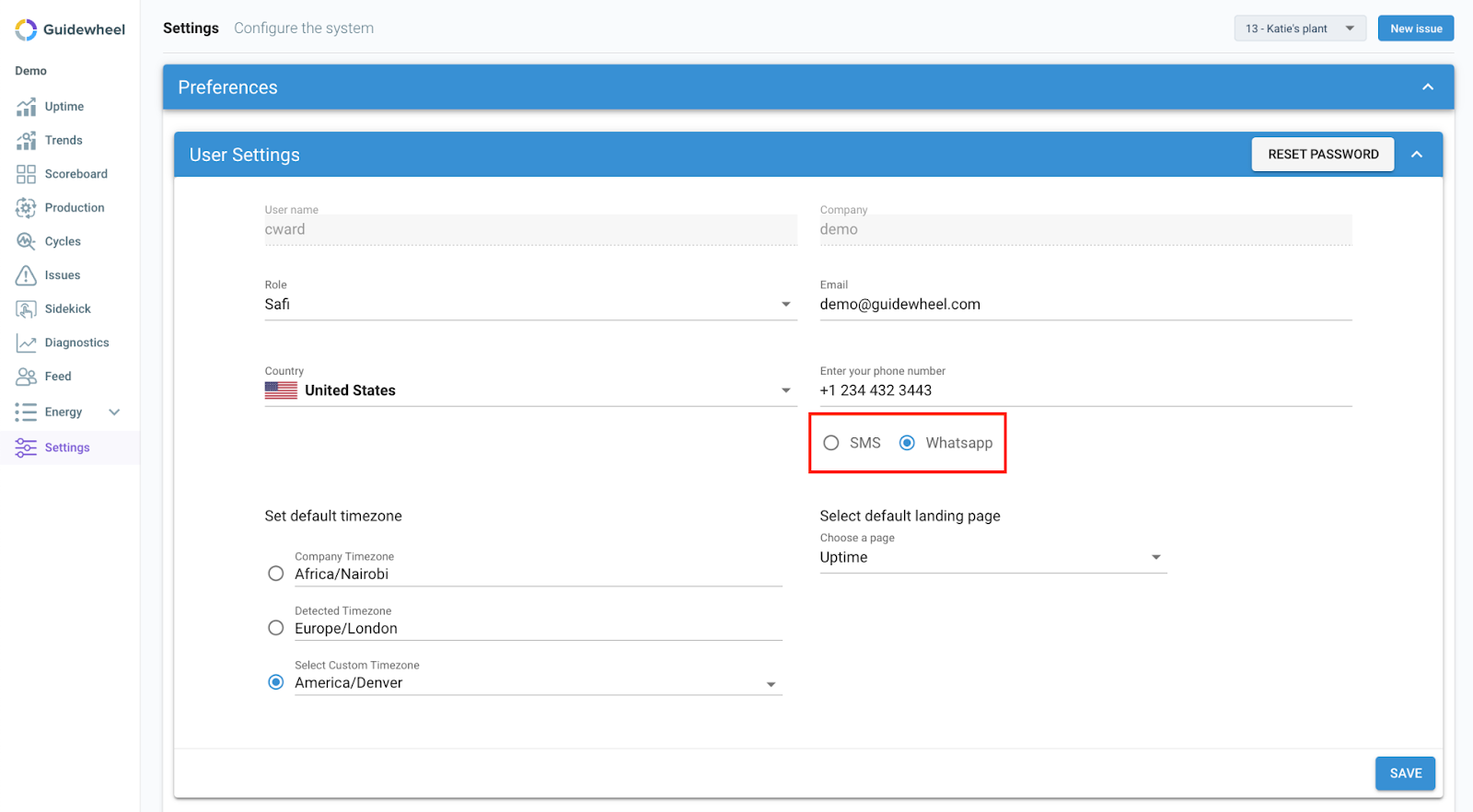Click the New issue button
The image size is (1473, 812).
click(1416, 29)
